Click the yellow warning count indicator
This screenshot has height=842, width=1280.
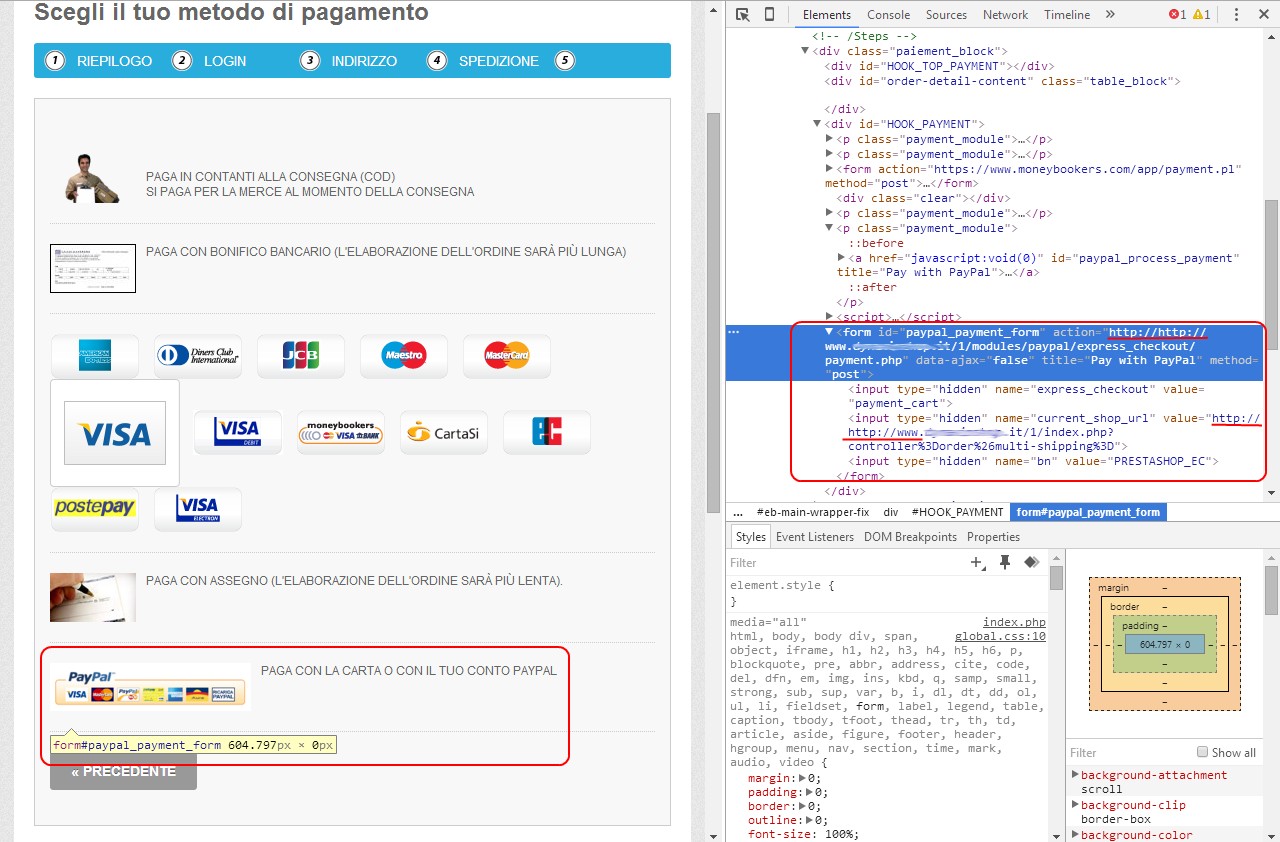coord(1201,15)
